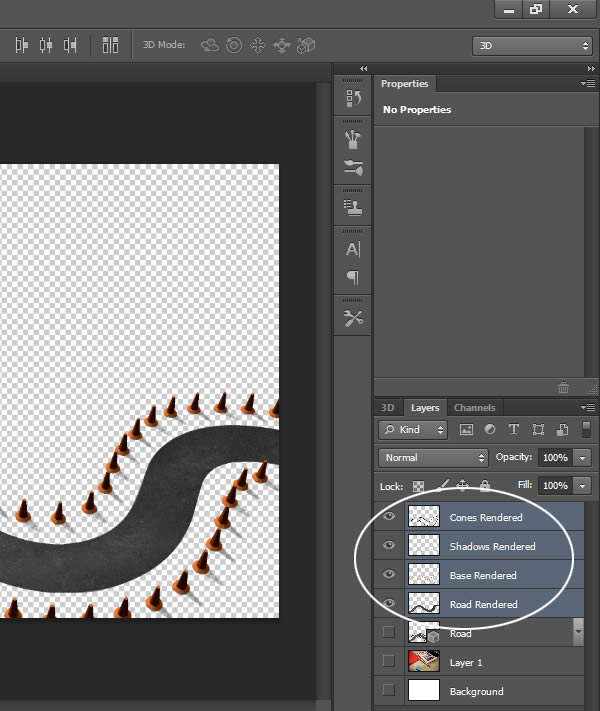Hide the Road Rendered layer
The height and width of the screenshot is (711, 600).
tap(389, 604)
